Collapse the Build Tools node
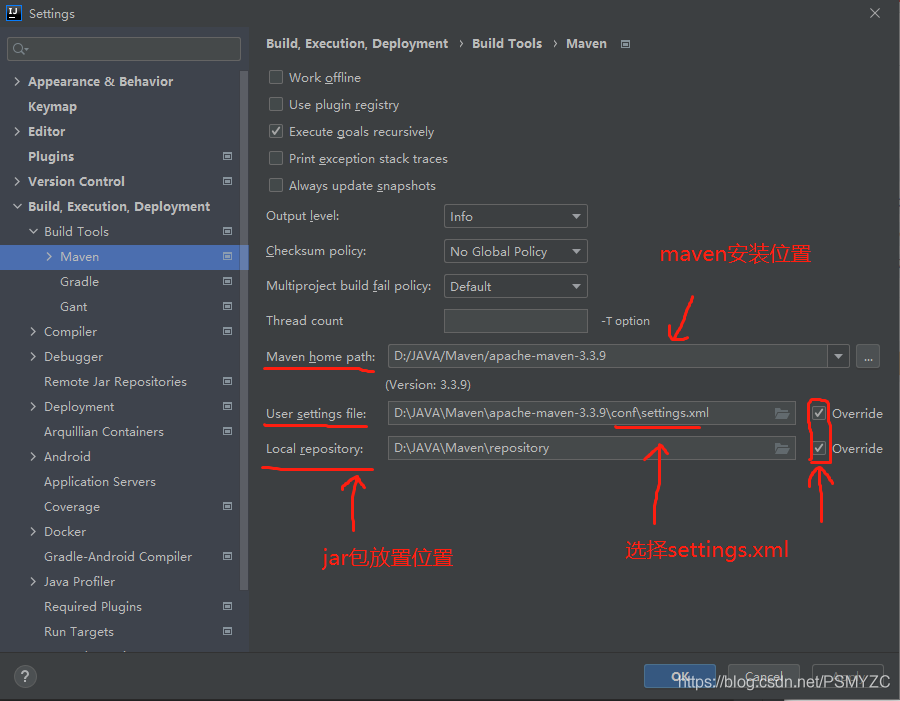900x701 pixels. (x=33, y=231)
